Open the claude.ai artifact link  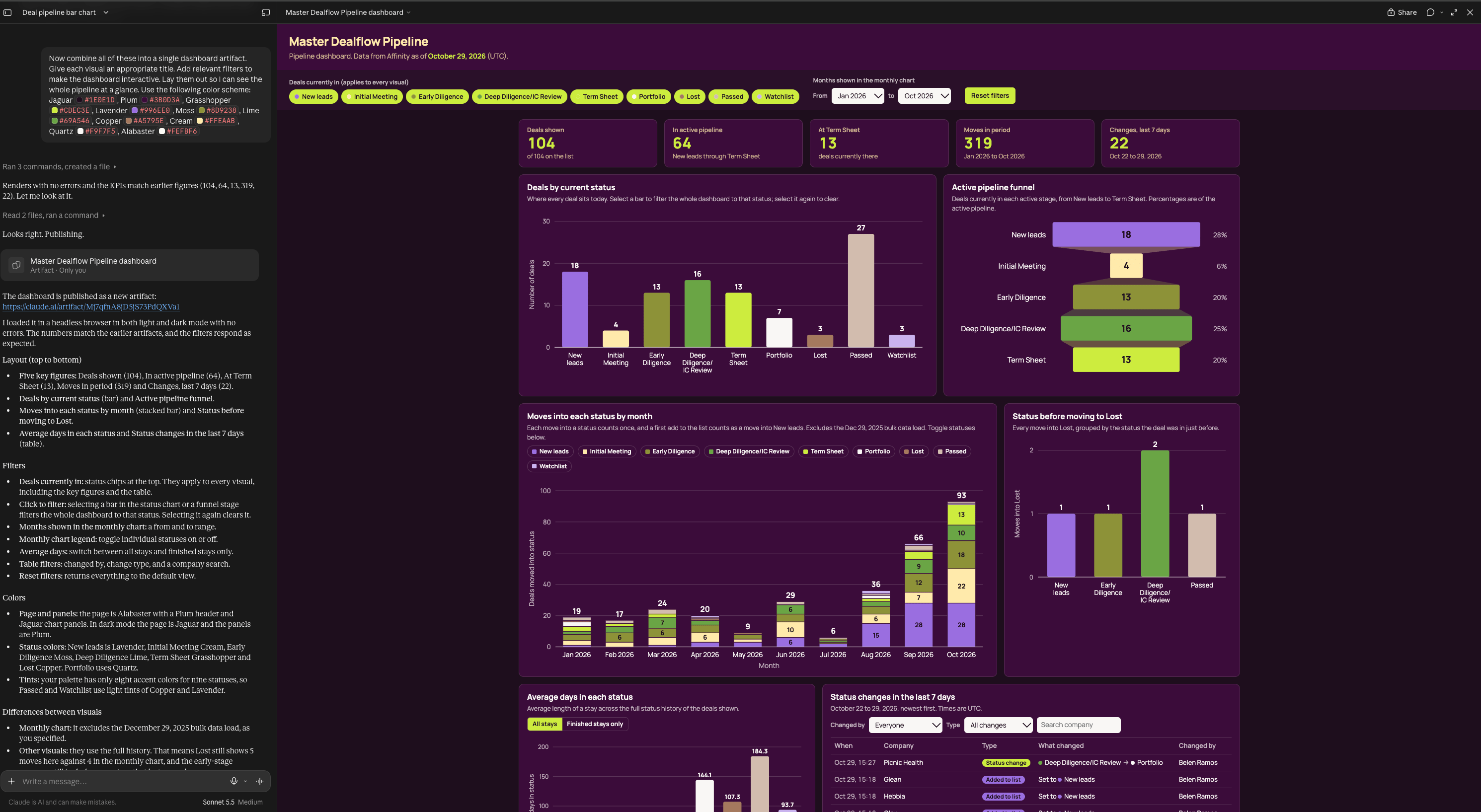[x=91, y=307]
